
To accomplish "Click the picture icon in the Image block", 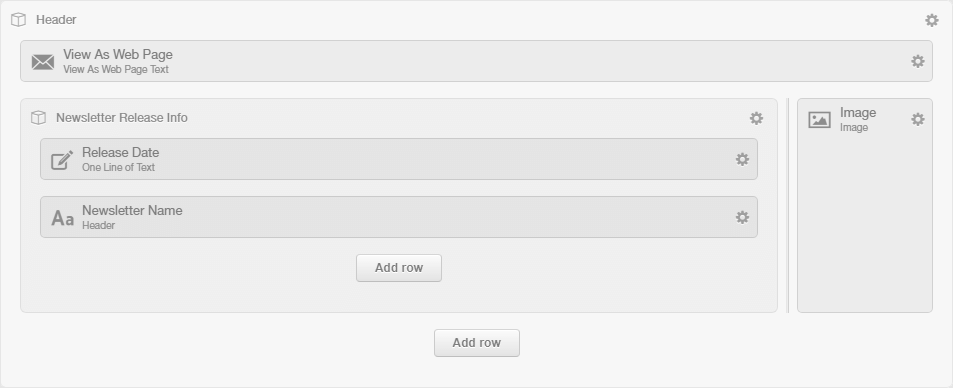I will coord(819,120).
